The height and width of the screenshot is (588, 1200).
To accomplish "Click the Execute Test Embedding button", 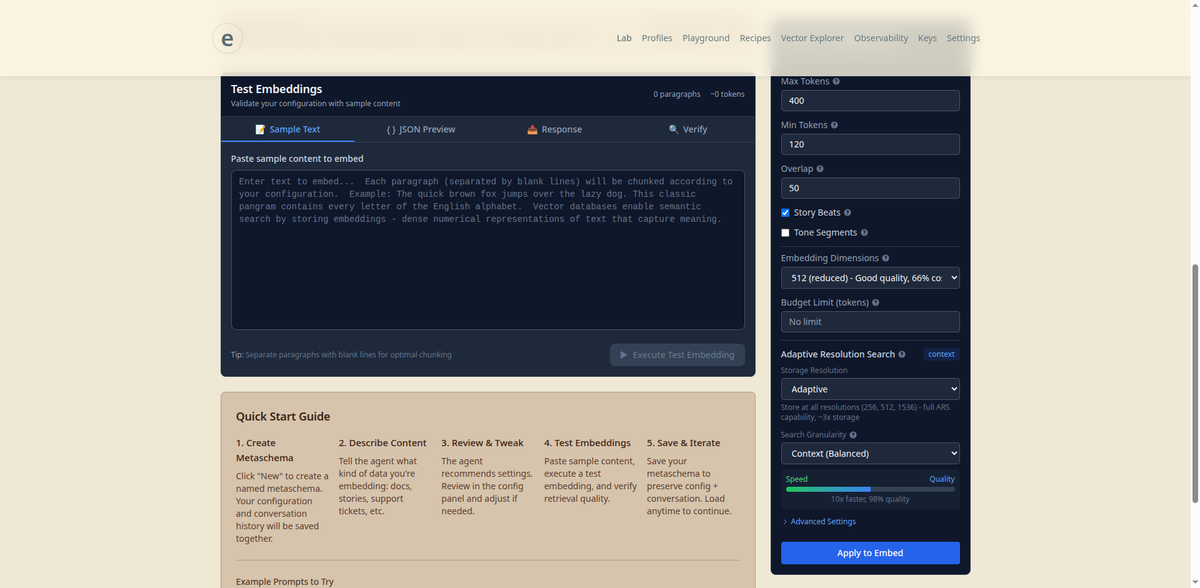I will [x=677, y=354].
